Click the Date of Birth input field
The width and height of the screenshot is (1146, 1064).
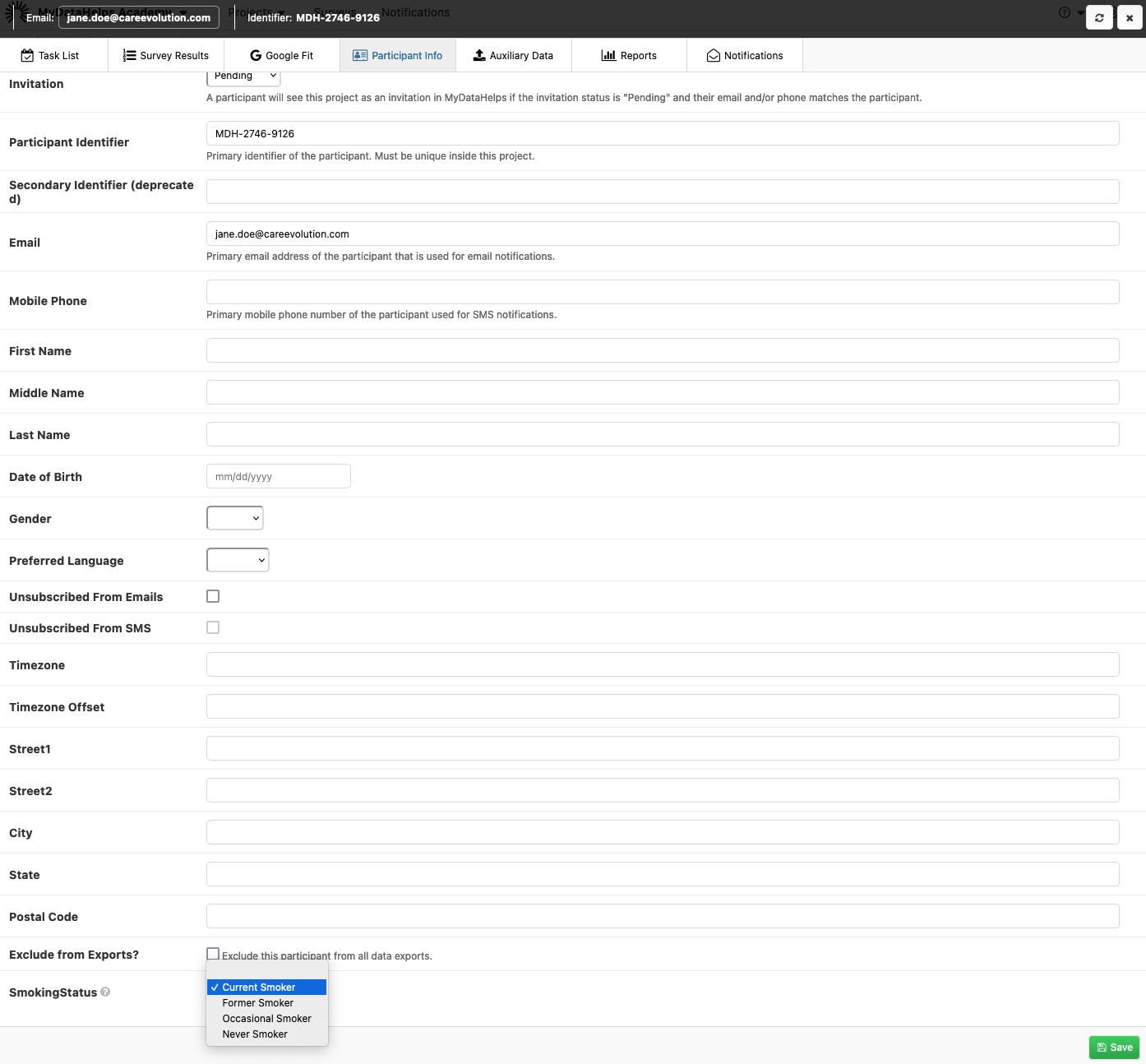click(278, 476)
